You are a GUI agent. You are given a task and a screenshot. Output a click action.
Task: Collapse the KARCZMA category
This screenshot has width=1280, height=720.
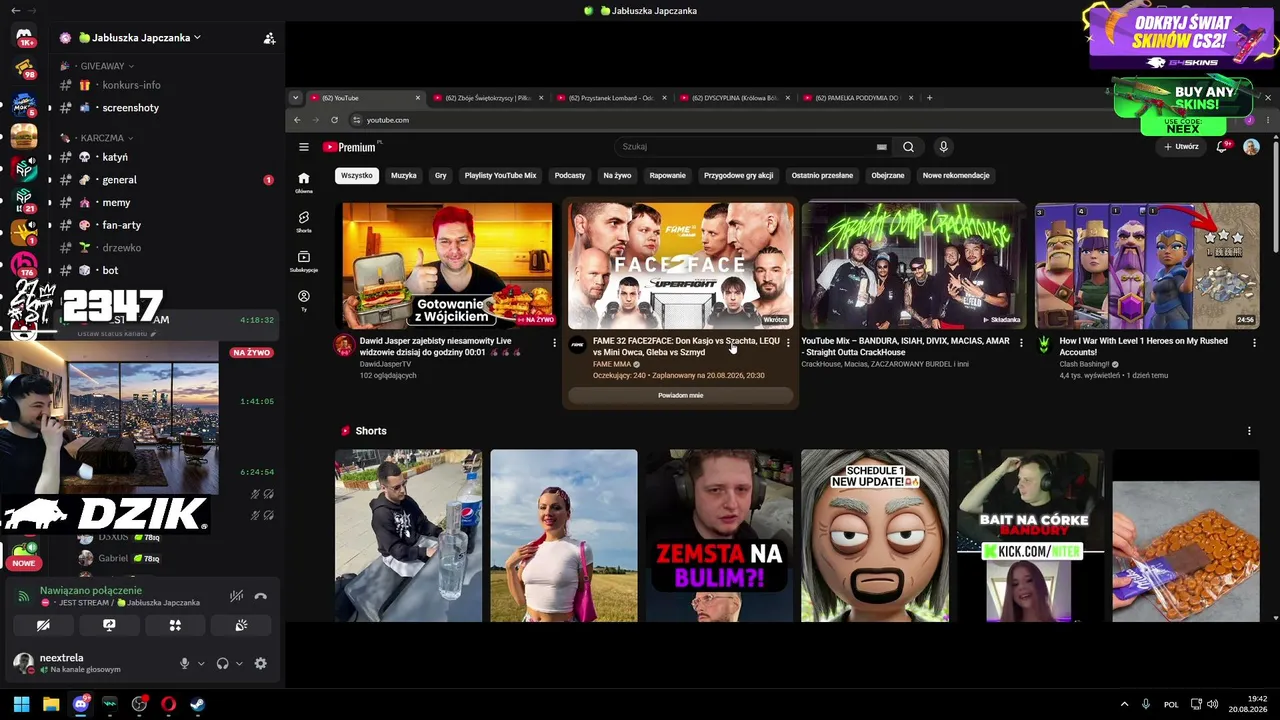click(x=101, y=138)
